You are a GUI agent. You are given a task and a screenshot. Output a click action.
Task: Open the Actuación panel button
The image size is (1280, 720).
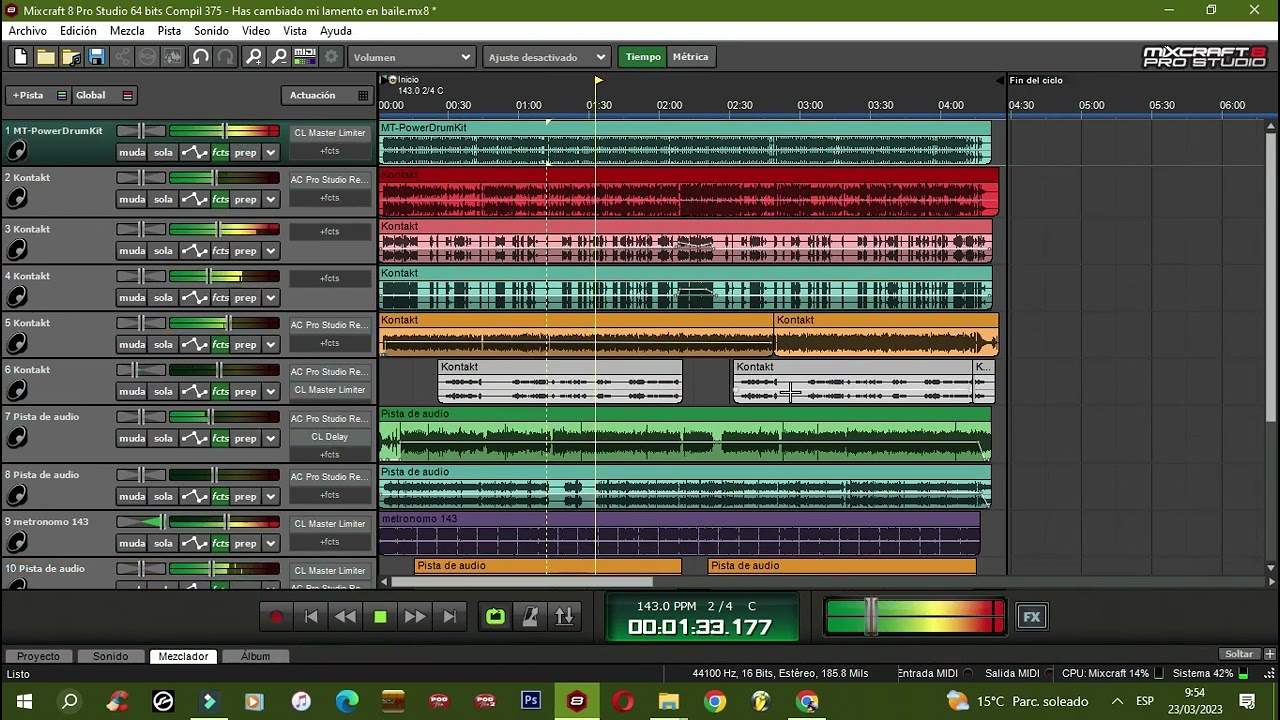click(x=326, y=96)
